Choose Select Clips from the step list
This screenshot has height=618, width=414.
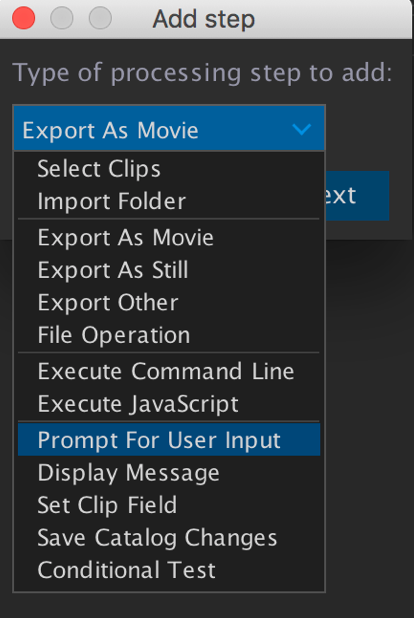tap(169, 169)
